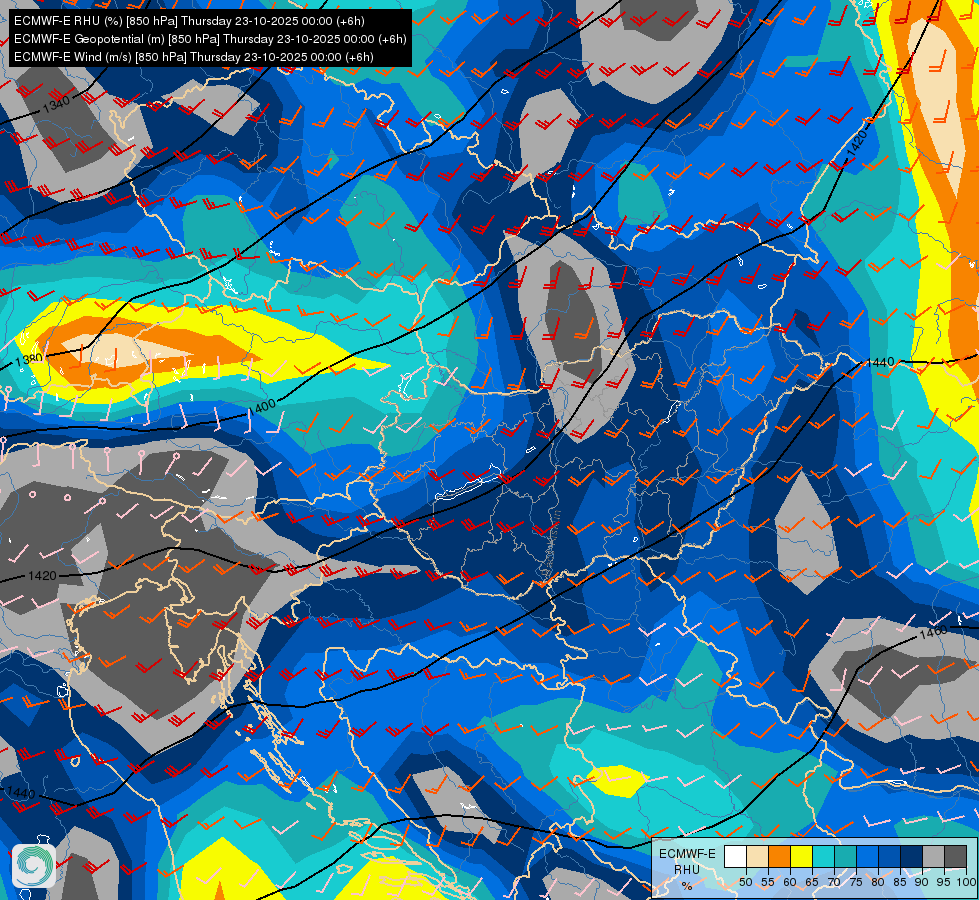979x900 pixels.
Task: Click the legend tick label 60
Action: pos(790,882)
